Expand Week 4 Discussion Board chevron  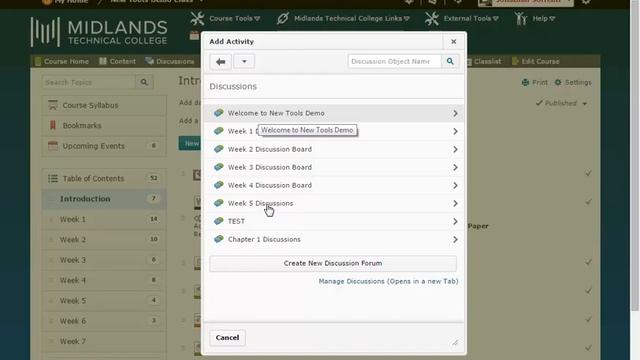pos(455,185)
